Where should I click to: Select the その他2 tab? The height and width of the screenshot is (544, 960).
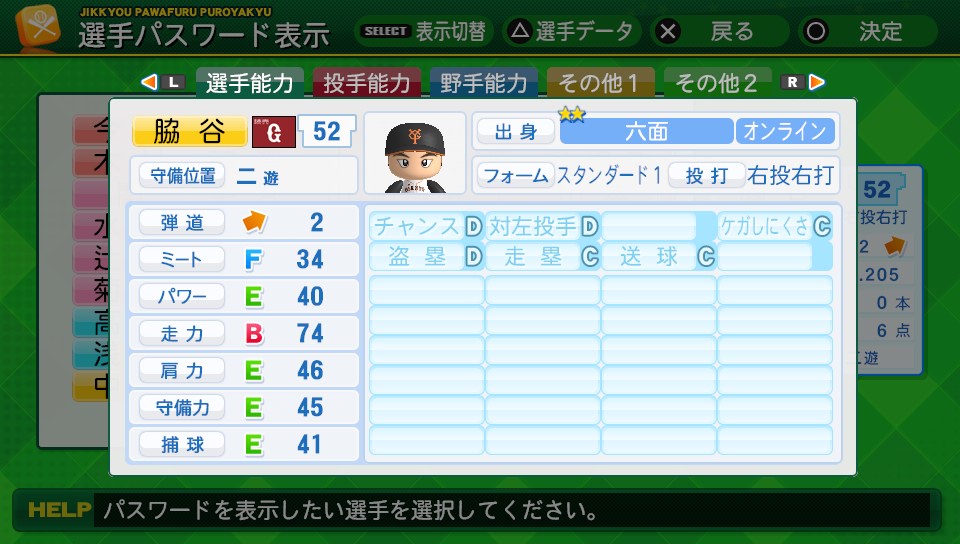716,82
